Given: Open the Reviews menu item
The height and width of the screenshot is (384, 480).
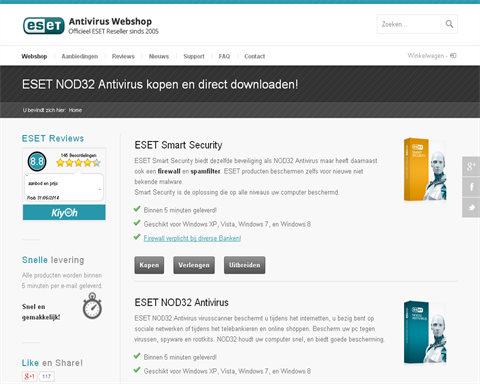Looking at the screenshot, I should click(x=123, y=56).
